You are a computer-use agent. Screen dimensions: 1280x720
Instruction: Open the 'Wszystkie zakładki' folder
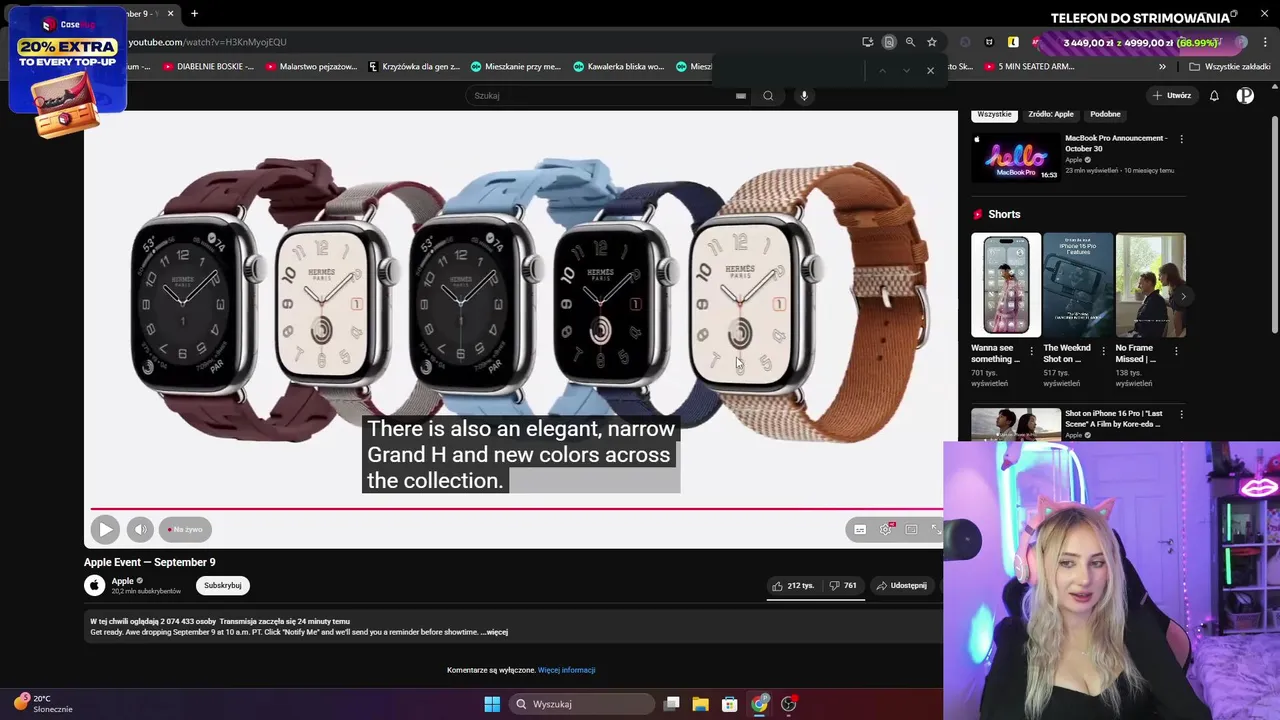click(x=1229, y=67)
